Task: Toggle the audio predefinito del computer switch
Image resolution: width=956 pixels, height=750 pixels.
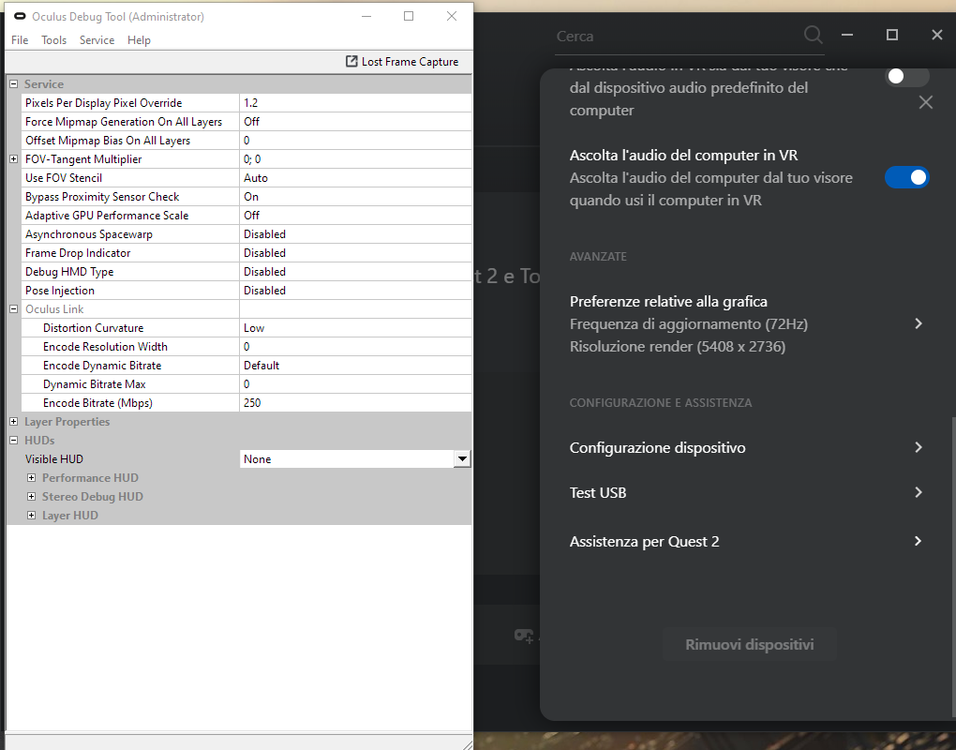Action: coord(907,77)
